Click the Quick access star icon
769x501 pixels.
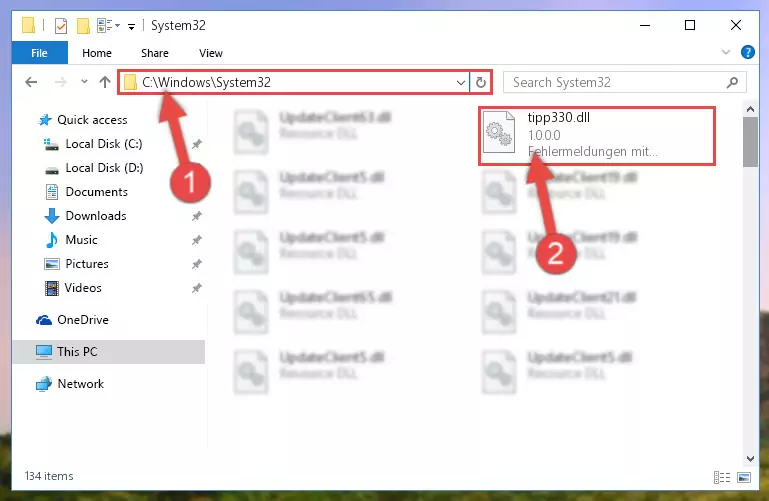45,120
